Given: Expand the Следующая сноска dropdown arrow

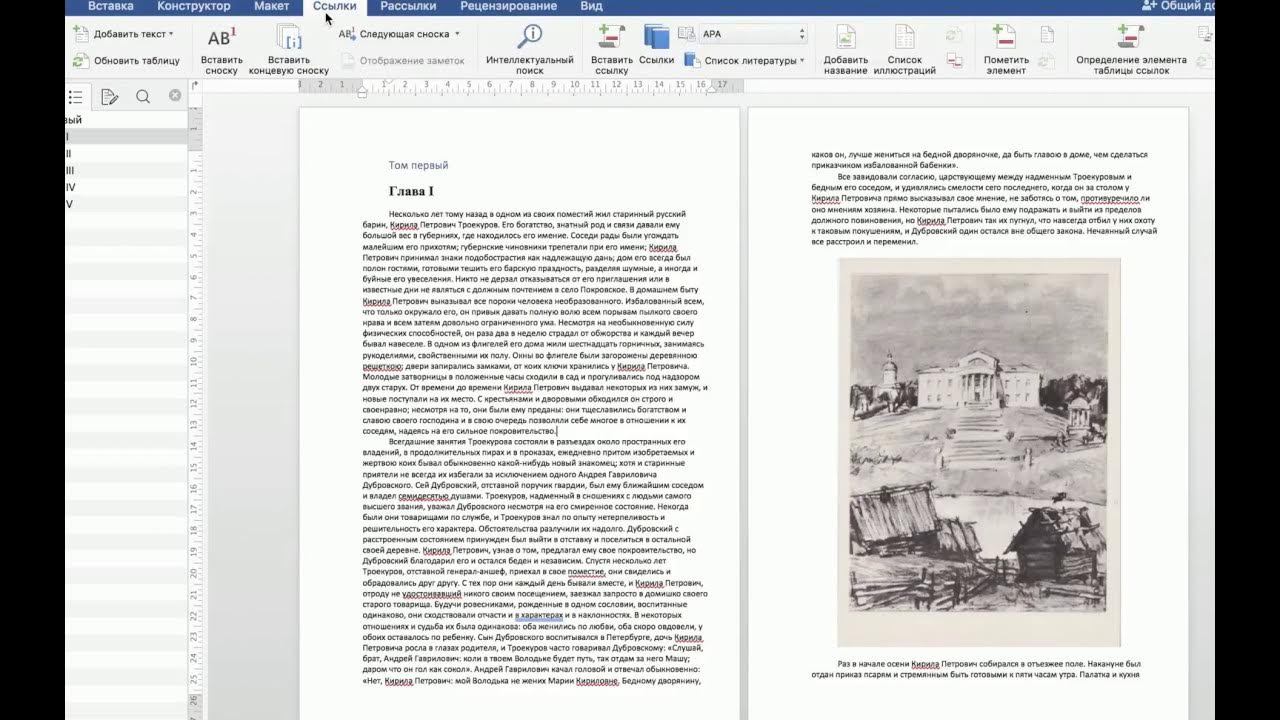Looking at the screenshot, I should click(x=457, y=34).
